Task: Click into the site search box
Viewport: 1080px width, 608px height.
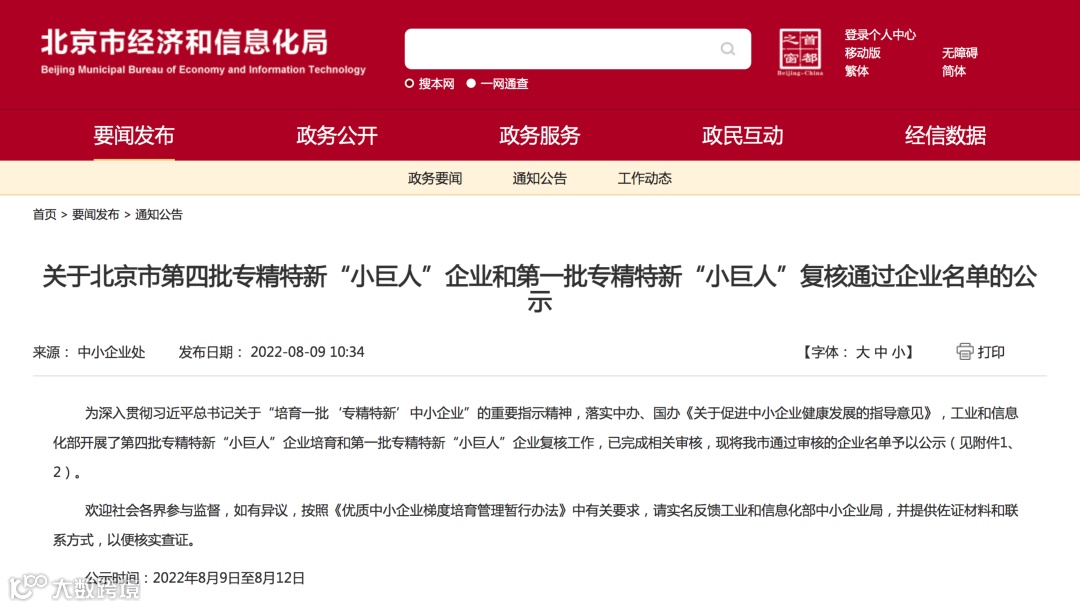Action: (x=561, y=49)
